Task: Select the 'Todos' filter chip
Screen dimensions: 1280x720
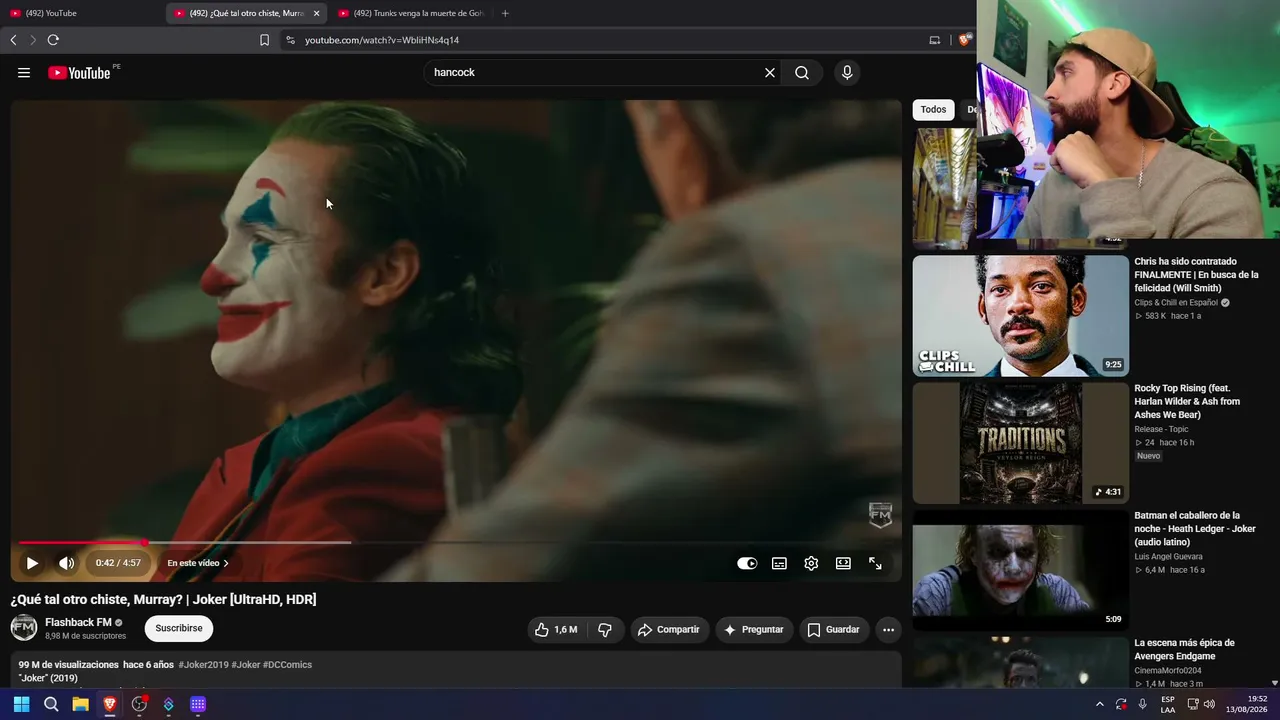Action: click(933, 110)
